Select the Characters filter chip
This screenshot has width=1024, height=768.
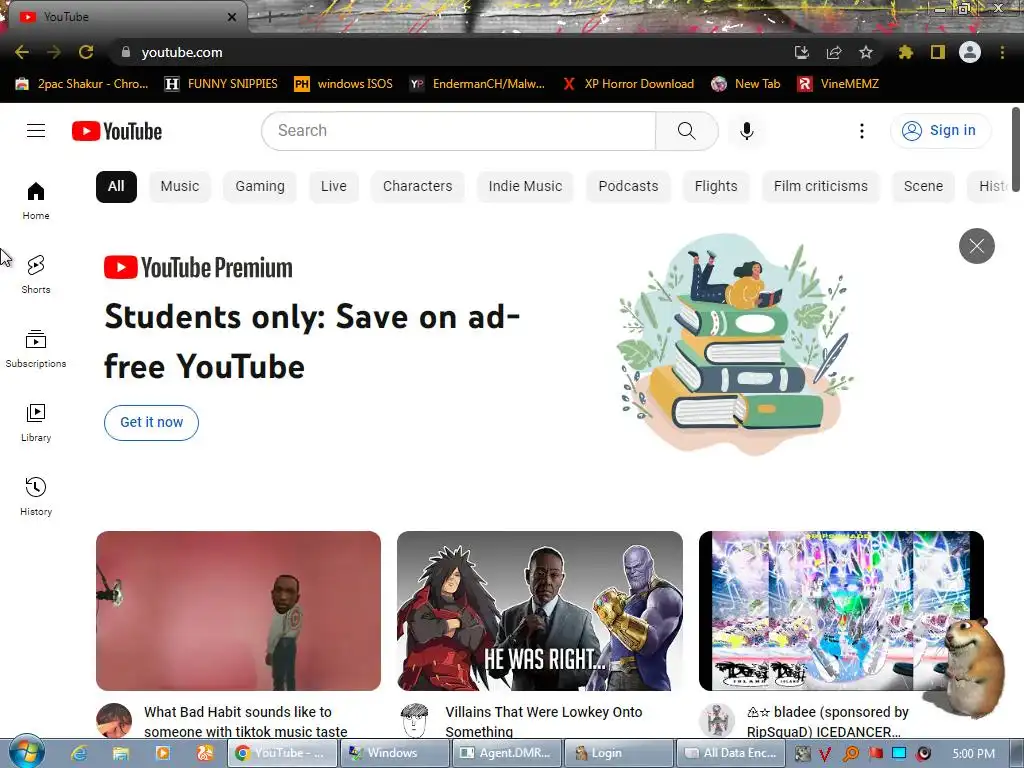(417, 187)
